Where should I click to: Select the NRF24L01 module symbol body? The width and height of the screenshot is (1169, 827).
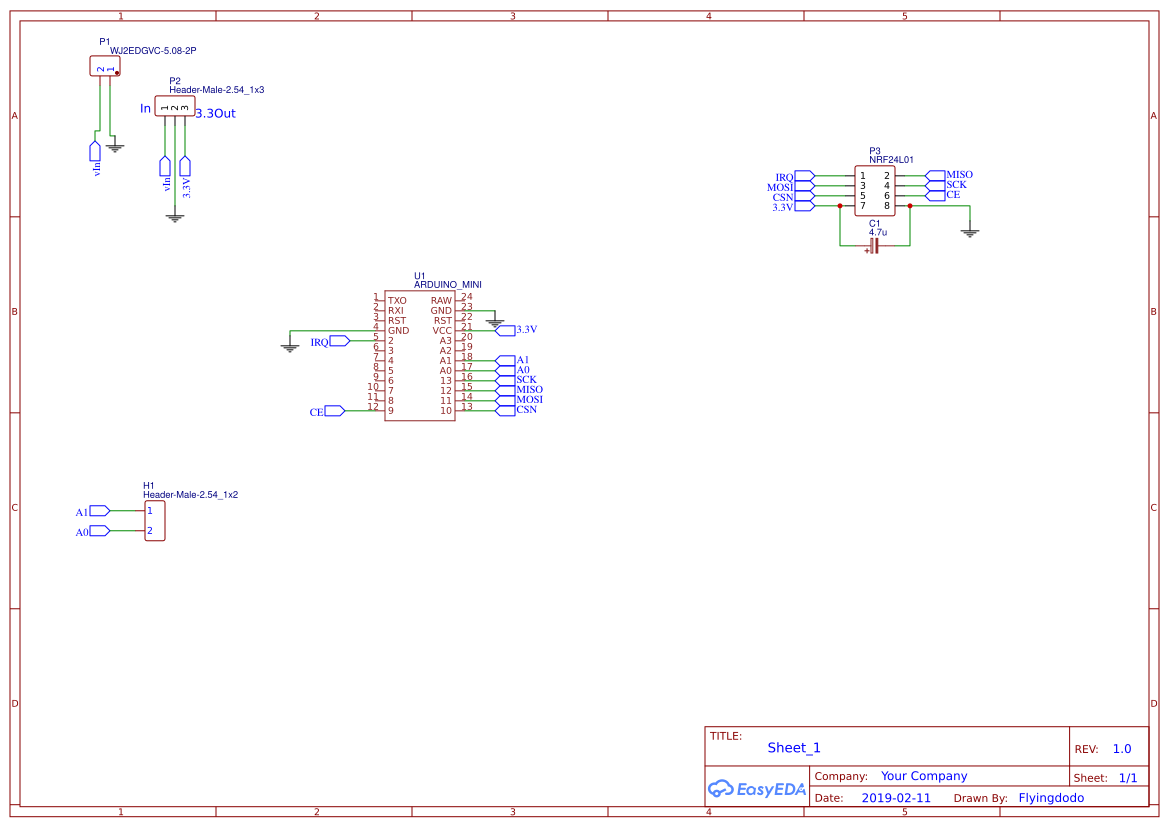pos(875,191)
